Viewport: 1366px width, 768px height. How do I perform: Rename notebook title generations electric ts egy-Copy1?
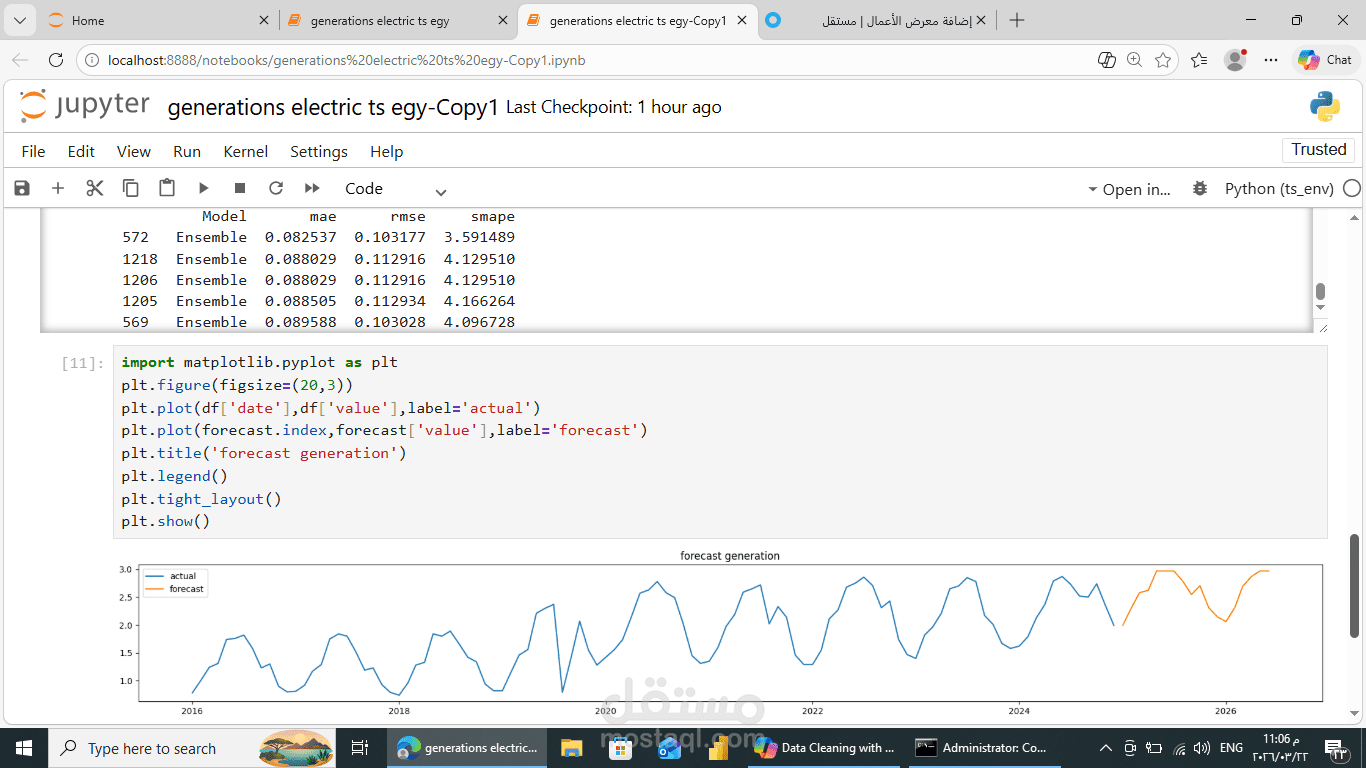(333, 107)
